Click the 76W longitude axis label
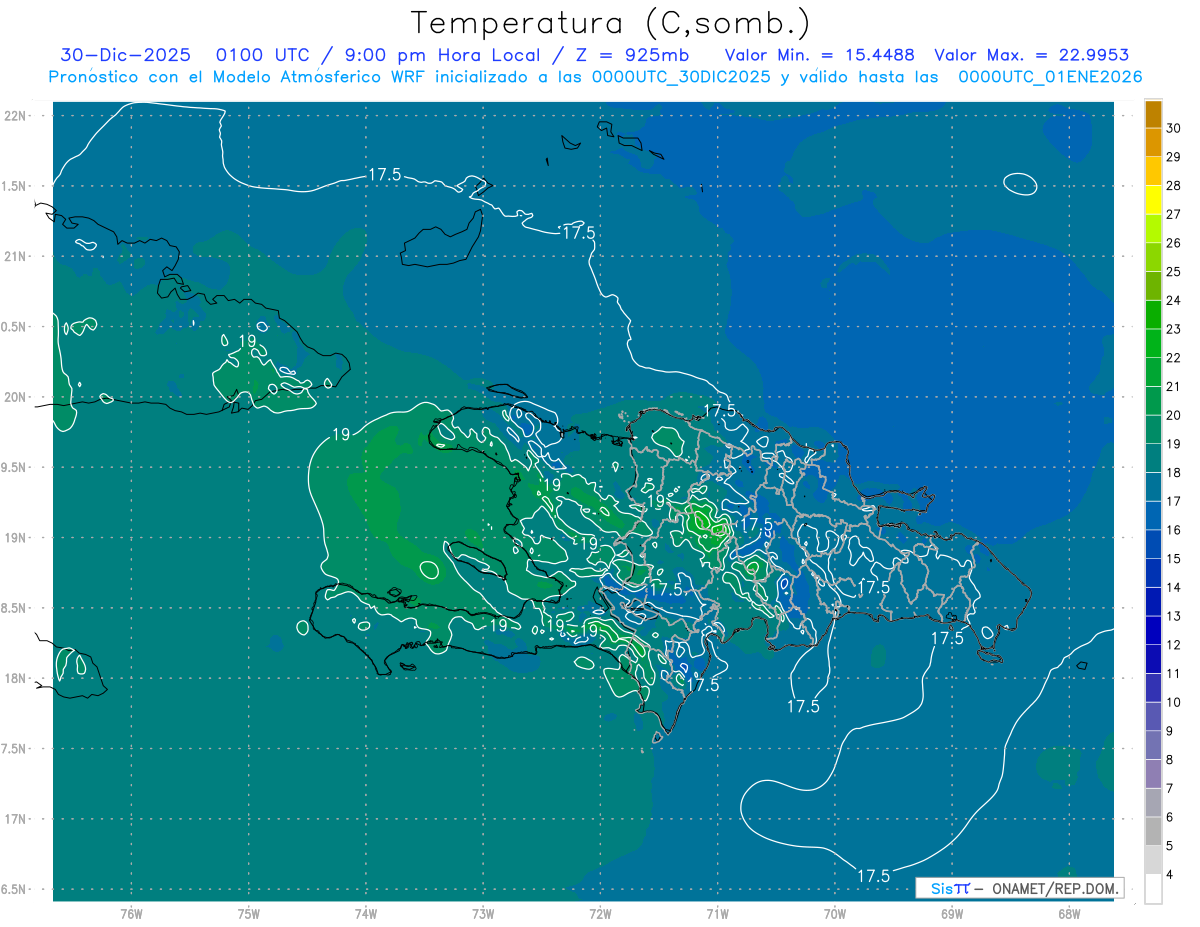This screenshot has height=927, width=1200. 131,913
